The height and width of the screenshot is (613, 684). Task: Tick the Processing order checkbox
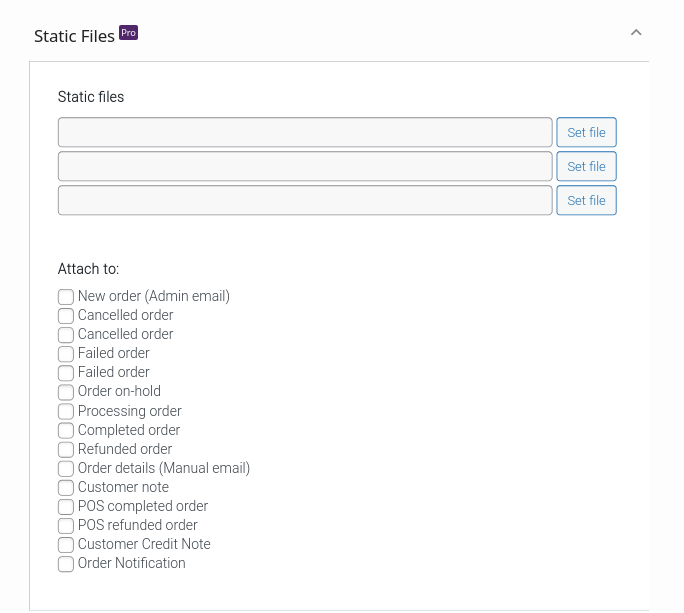pyautogui.click(x=66, y=411)
